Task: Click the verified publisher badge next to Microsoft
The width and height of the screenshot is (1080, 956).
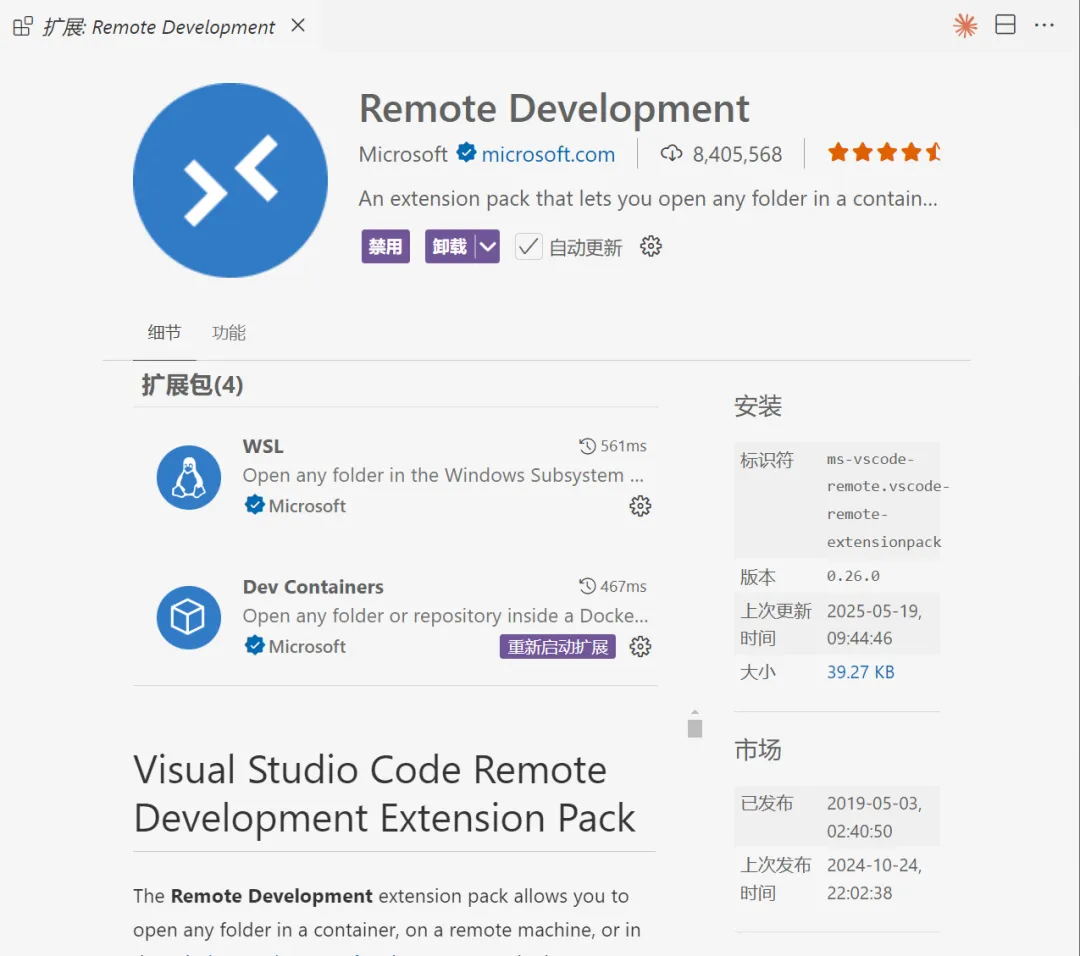Action: coord(466,152)
